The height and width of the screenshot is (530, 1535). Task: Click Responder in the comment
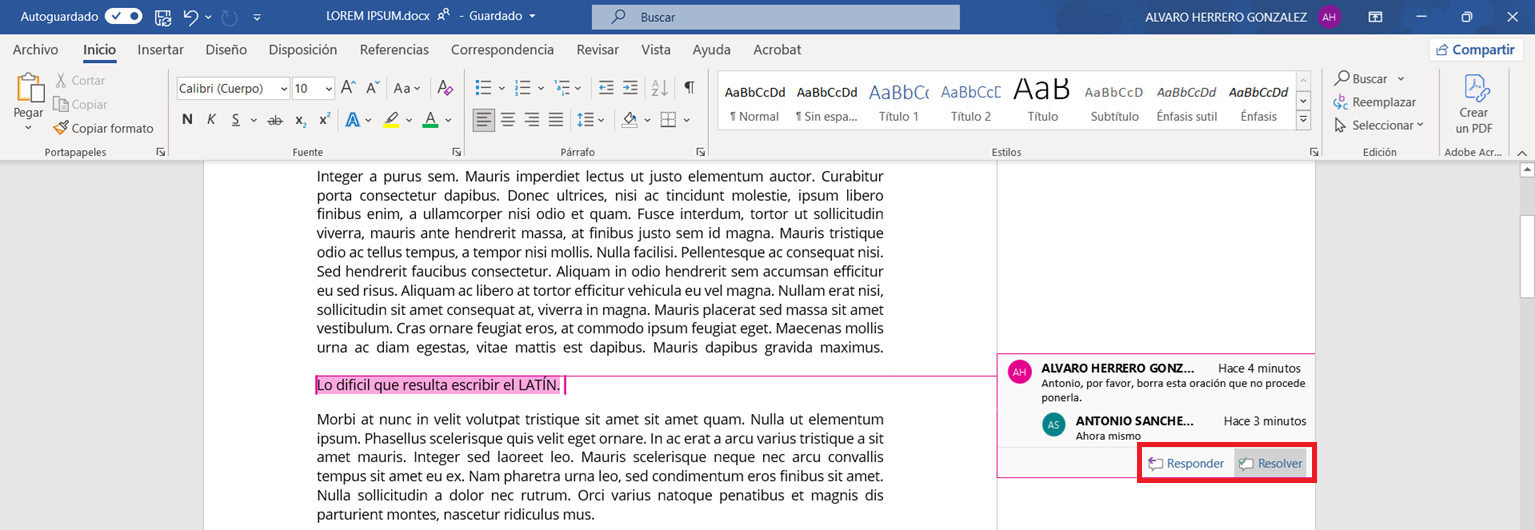click(1186, 463)
